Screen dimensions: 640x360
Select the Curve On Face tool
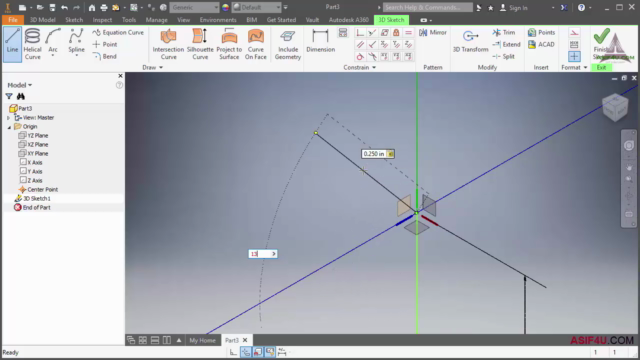256,44
